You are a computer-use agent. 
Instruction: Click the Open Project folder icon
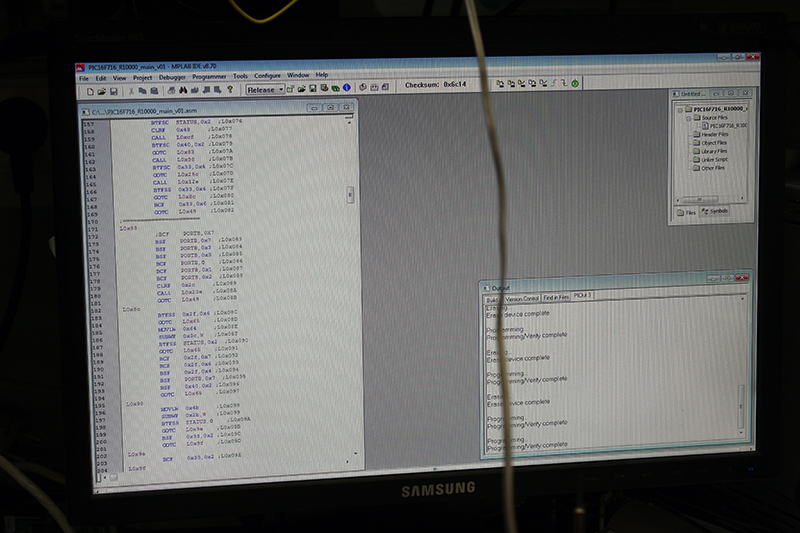(302, 88)
